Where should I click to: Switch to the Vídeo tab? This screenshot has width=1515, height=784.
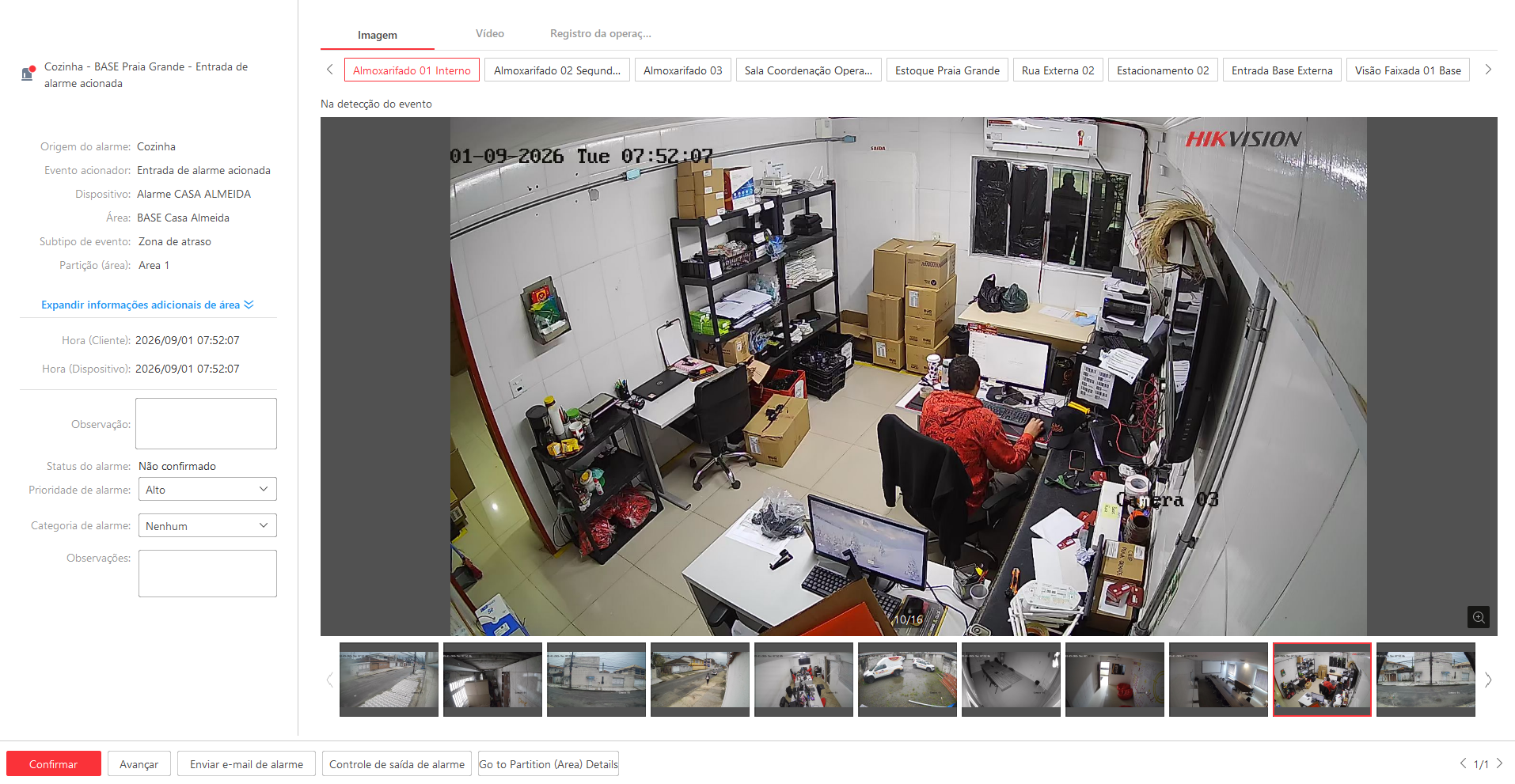pyautogui.click(x=490, y=33)
